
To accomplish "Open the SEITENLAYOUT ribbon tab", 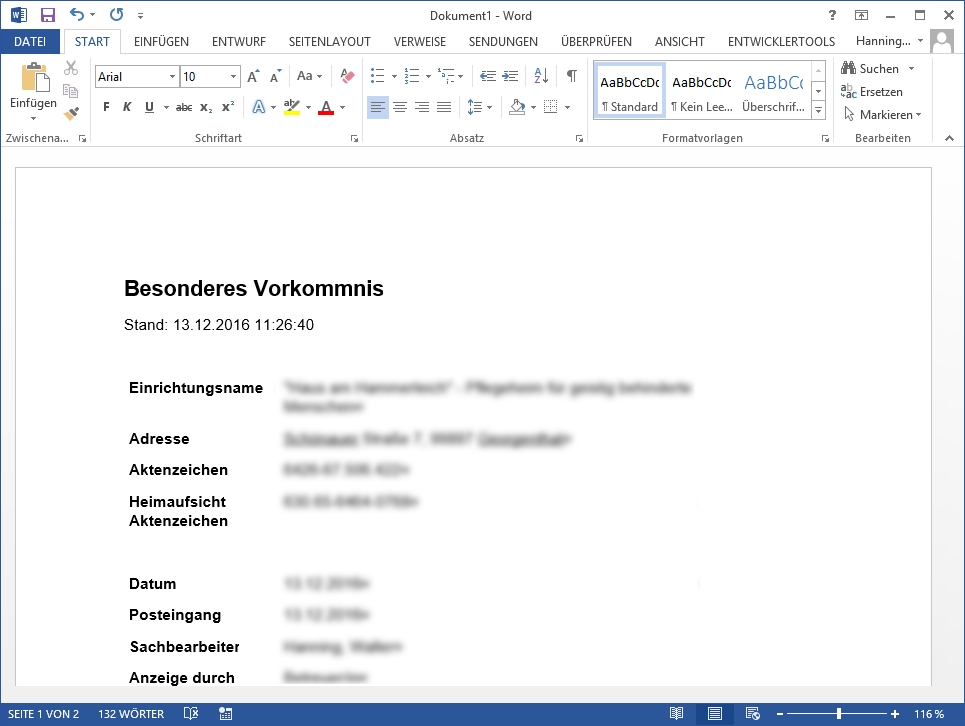I will point(329,41).
